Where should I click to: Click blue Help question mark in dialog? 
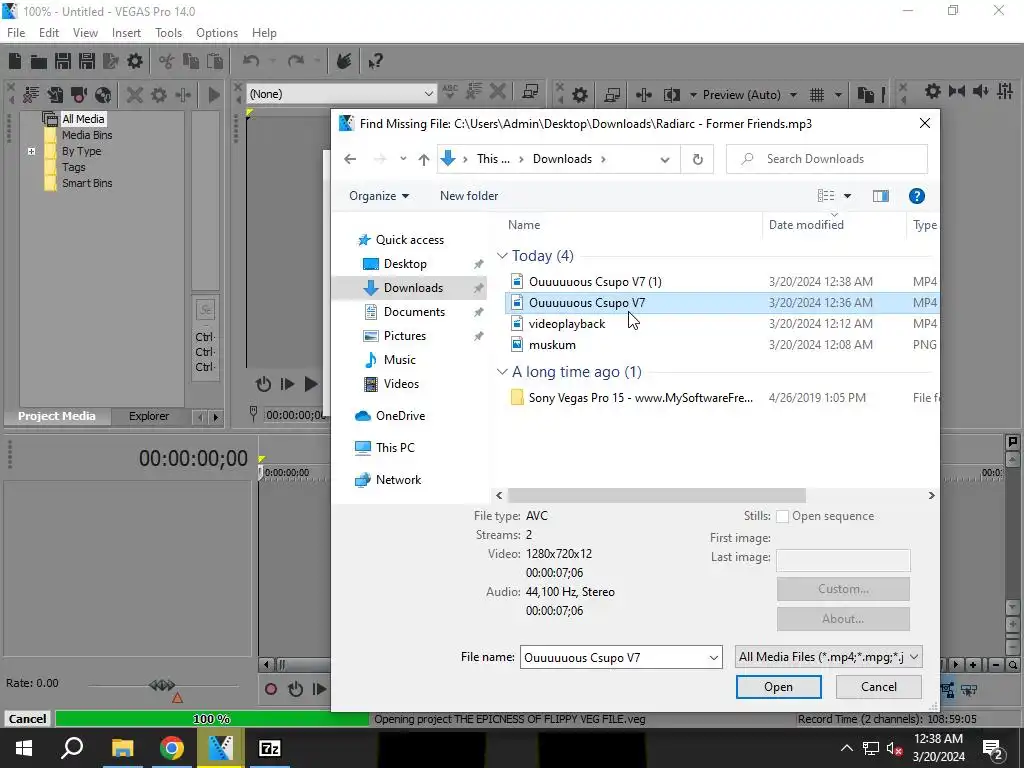(916, 196)
